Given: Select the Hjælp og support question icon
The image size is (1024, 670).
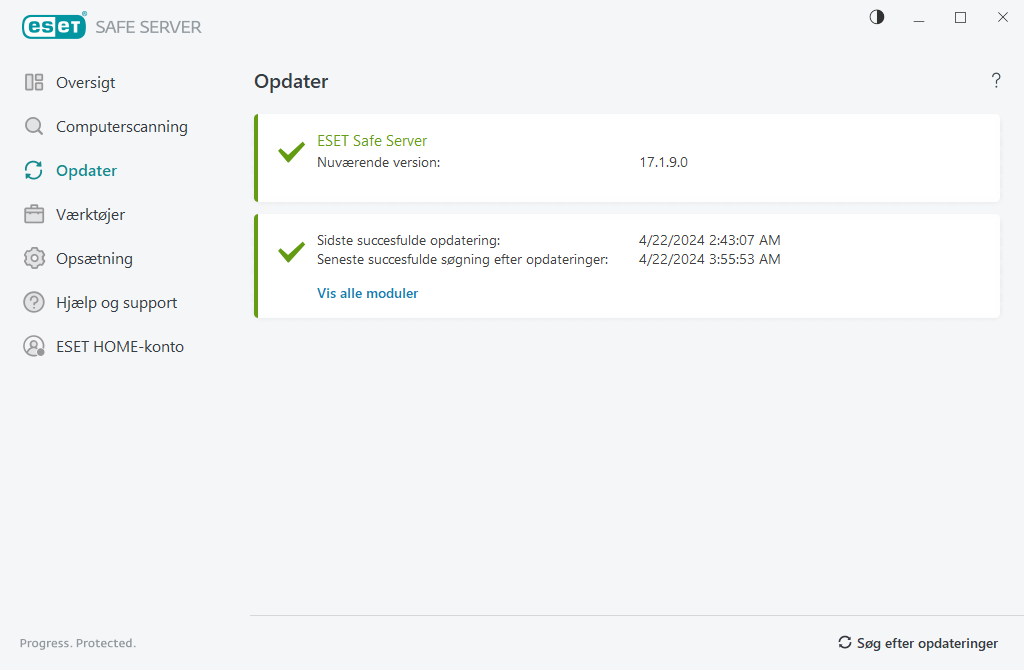Looking at the screenshot, I should (x=33, y=302).
